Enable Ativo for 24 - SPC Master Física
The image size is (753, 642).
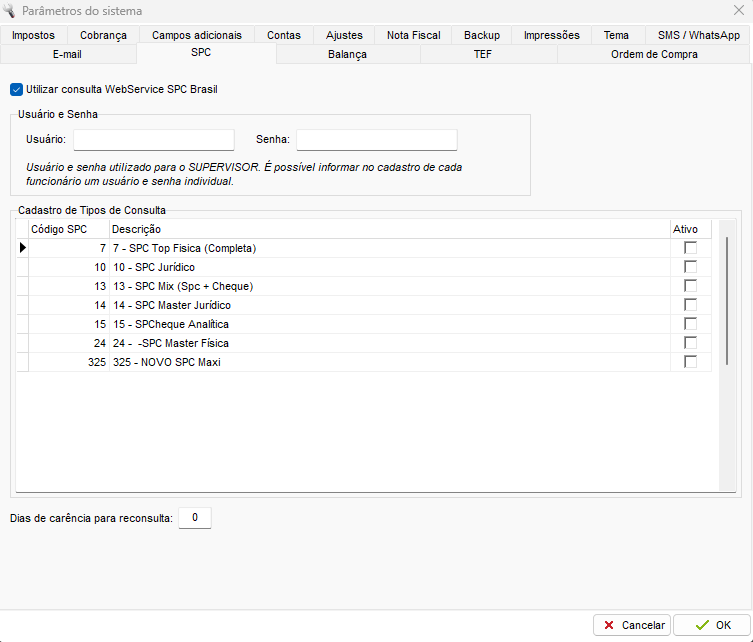[x=691, y=343]
